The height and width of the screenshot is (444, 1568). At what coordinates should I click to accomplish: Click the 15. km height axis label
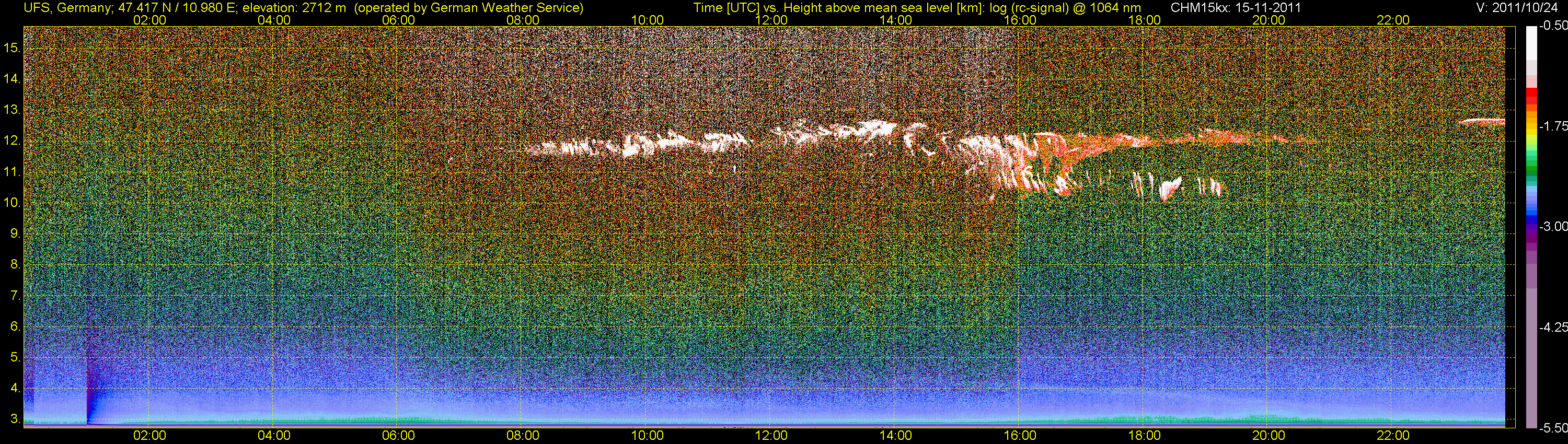click(x=12, y=48)
